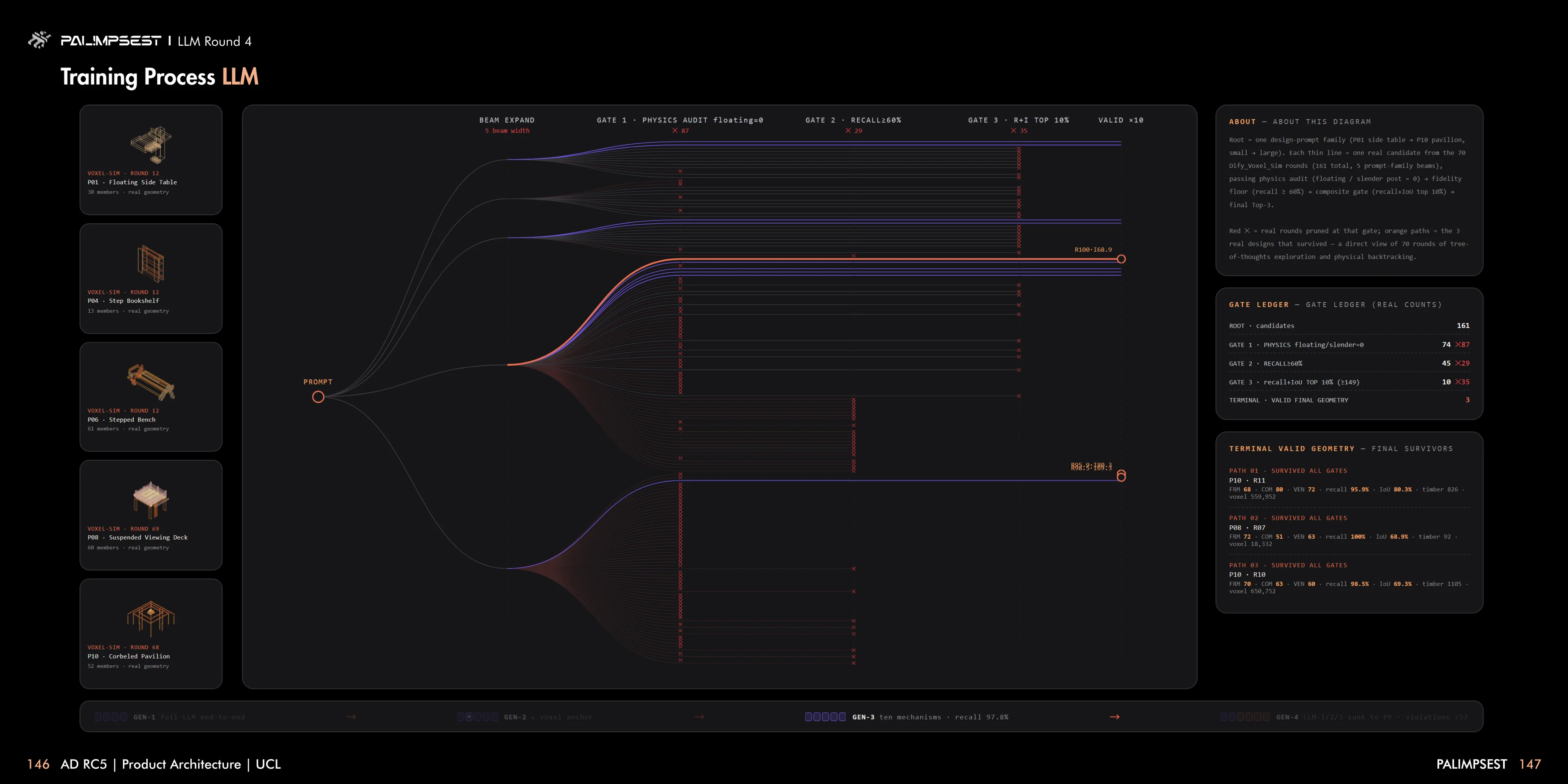
Task: Click the GATE 2 RECALL≥60% ledger row
Action: click(1349, 363)
